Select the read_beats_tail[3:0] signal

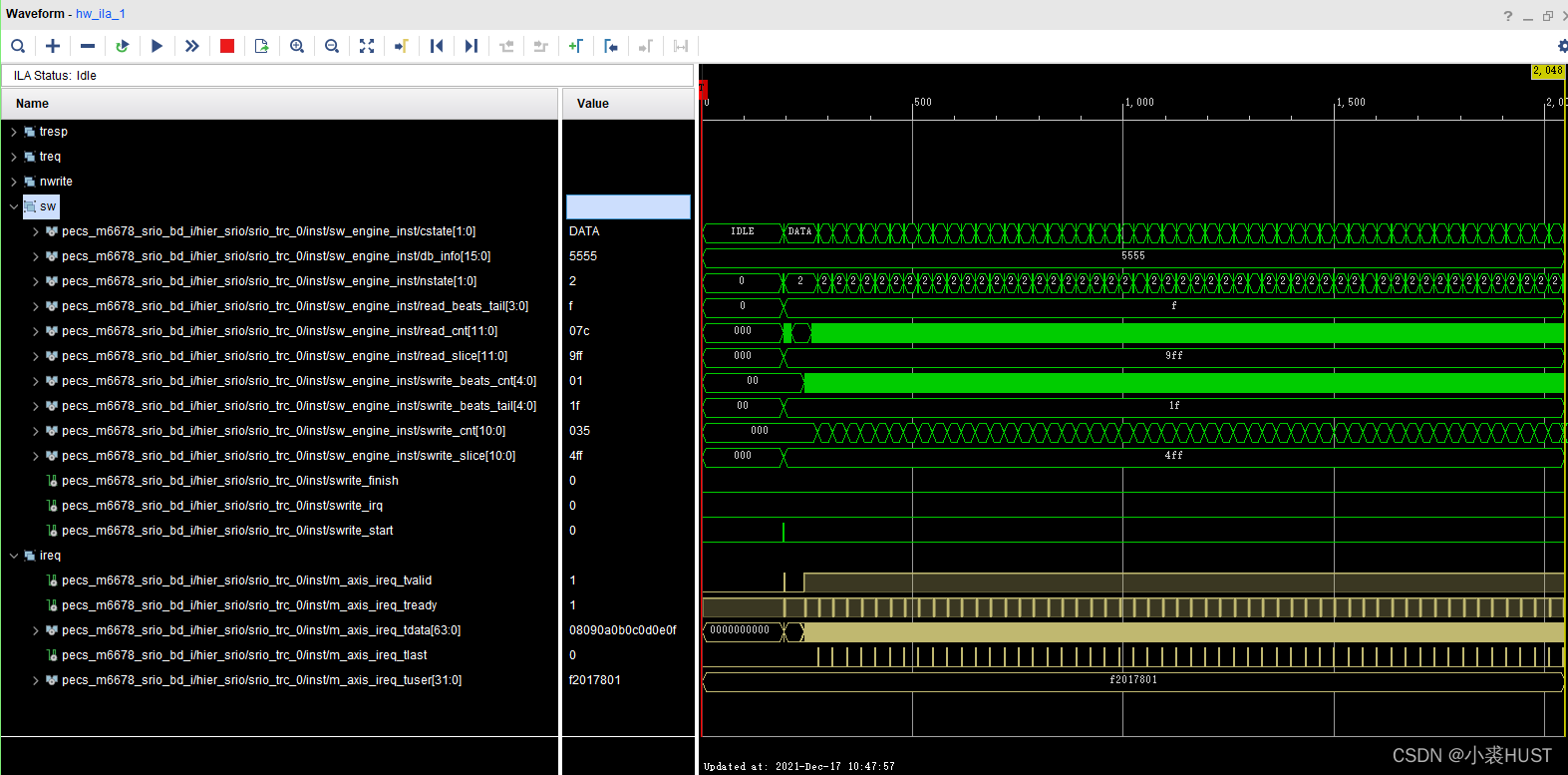tap(295, 306)
